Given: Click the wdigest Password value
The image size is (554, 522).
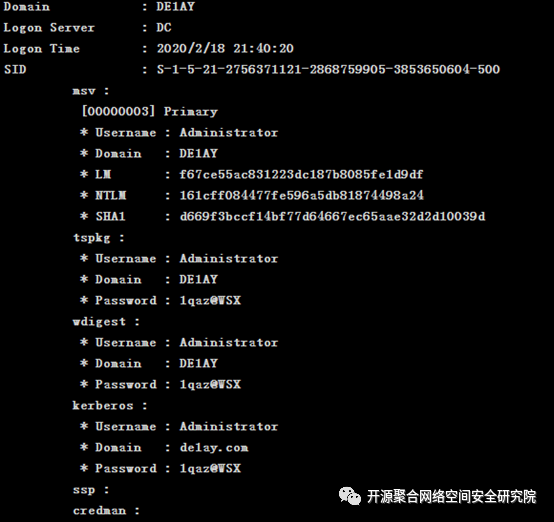Looking at the screenshot, I should [210, 385].
